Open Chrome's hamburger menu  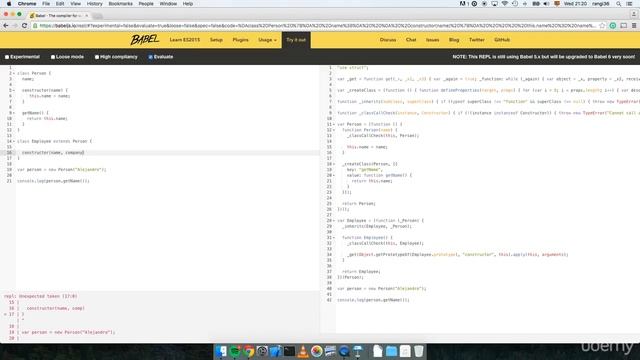point(634,25)
